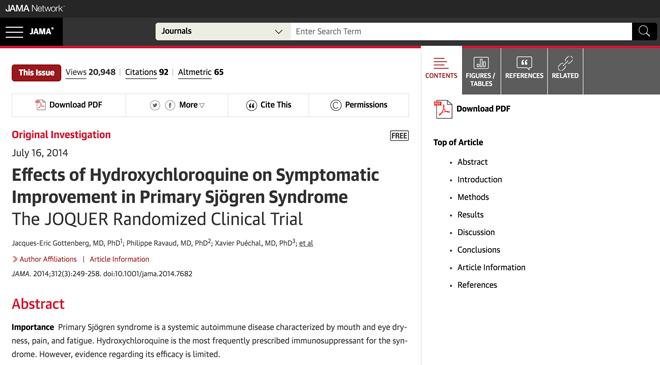Click the sidebar PDF icon
This screenshot has height=365, width=660.
tap(443, 109)
